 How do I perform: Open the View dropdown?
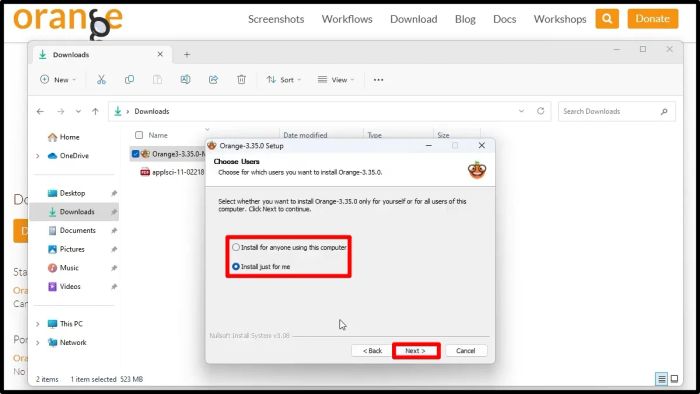pos(336,80)
